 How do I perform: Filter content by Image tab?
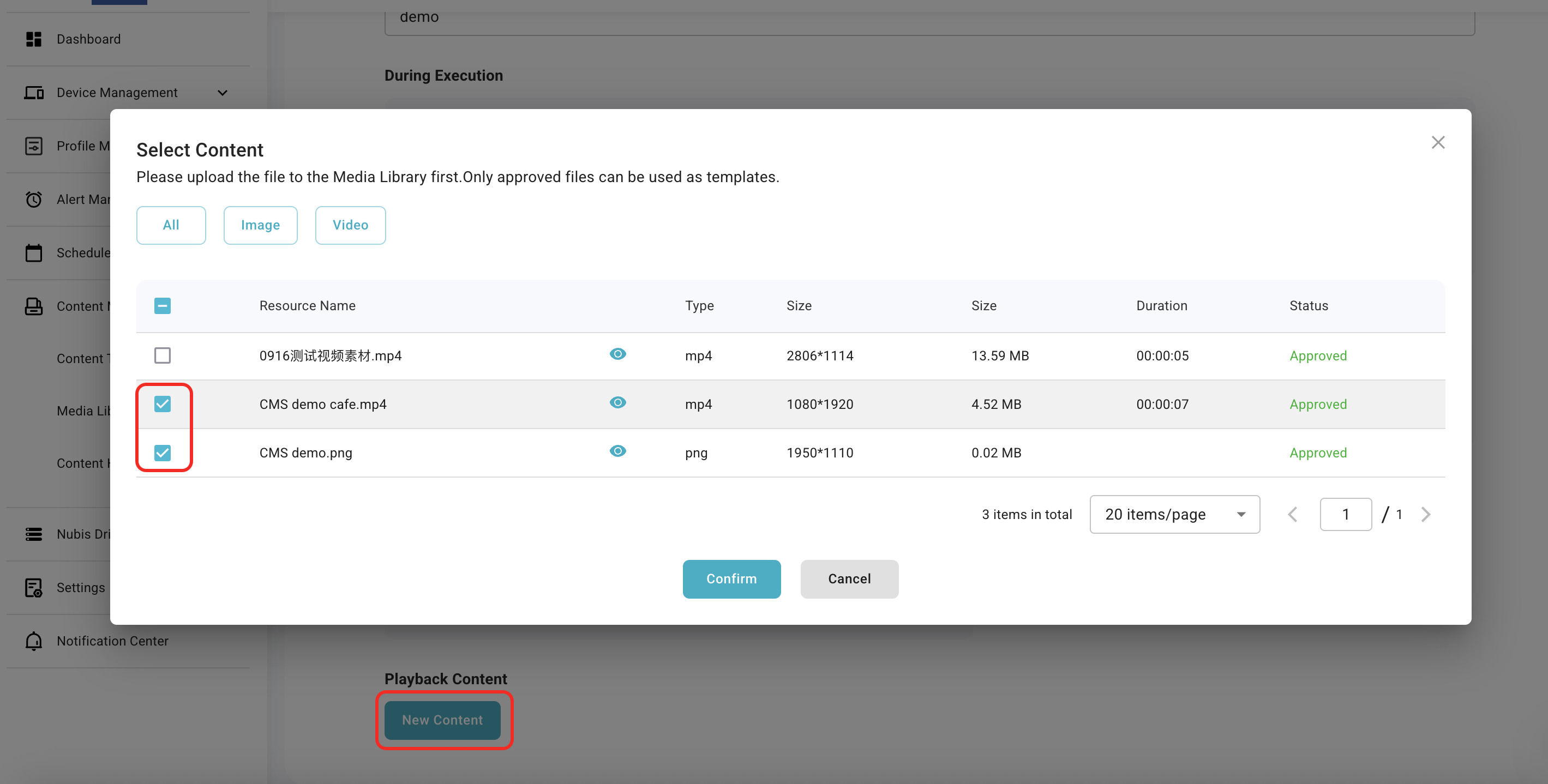260,225
